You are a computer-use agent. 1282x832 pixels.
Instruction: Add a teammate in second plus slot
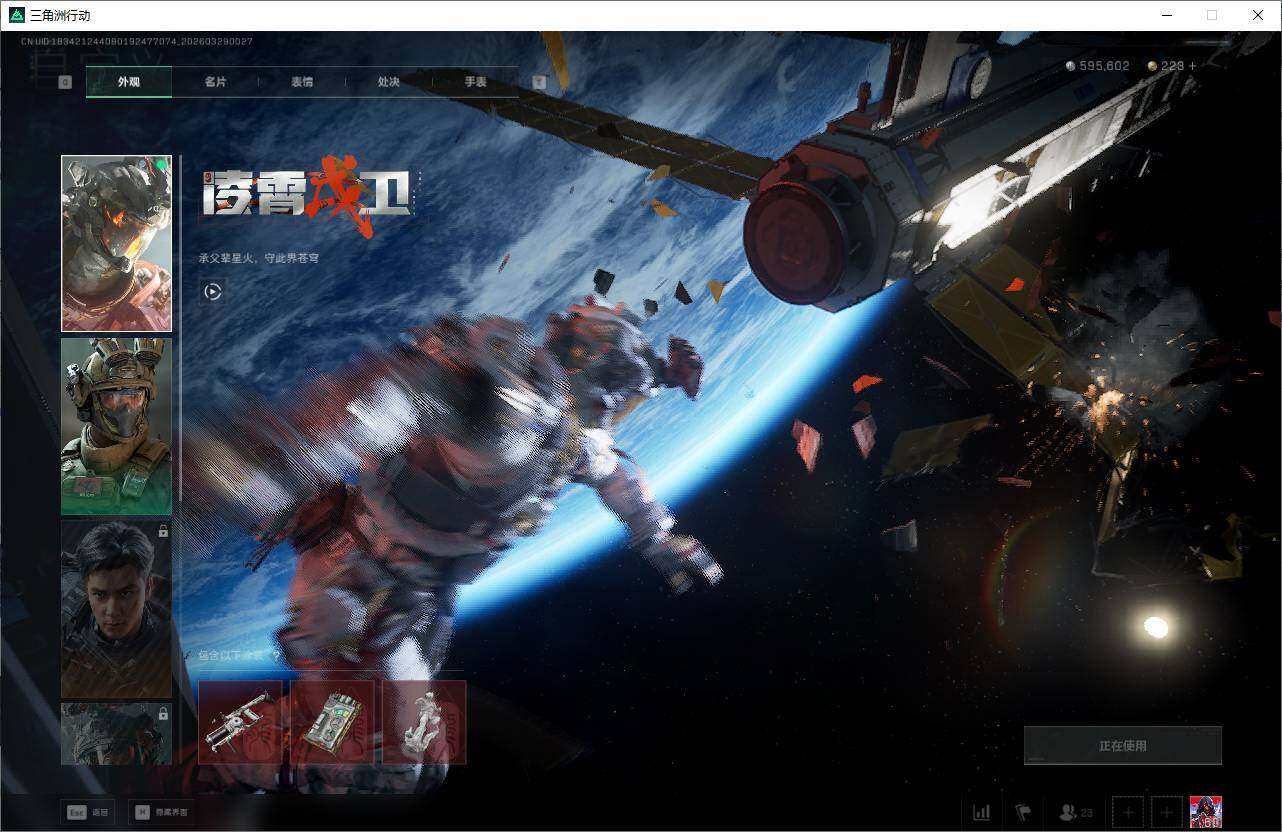pyautogui.click(x=1166, y=812)
